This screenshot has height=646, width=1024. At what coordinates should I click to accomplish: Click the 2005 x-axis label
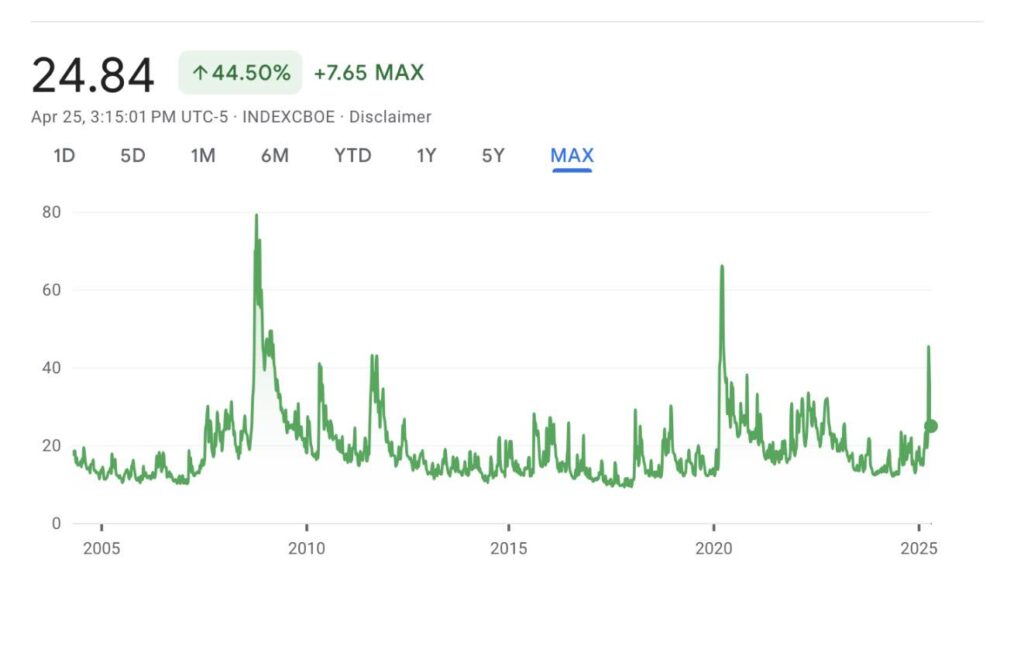(x=101, y=548)
